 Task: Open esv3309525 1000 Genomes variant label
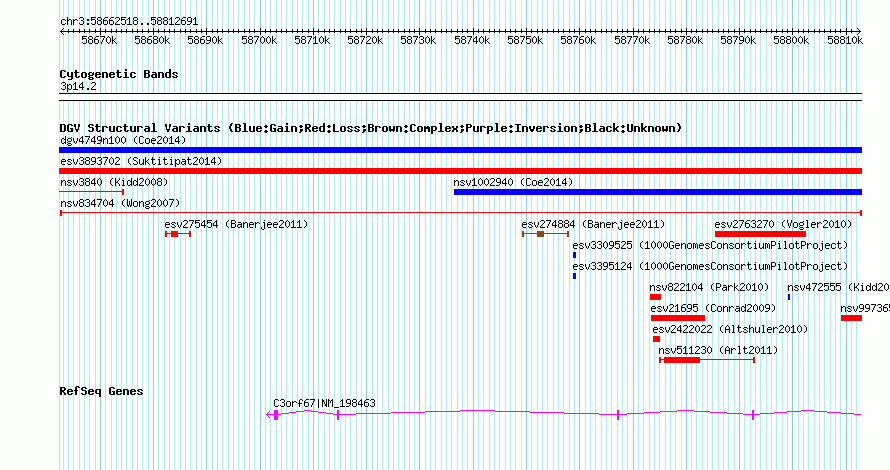coord(710,245)
